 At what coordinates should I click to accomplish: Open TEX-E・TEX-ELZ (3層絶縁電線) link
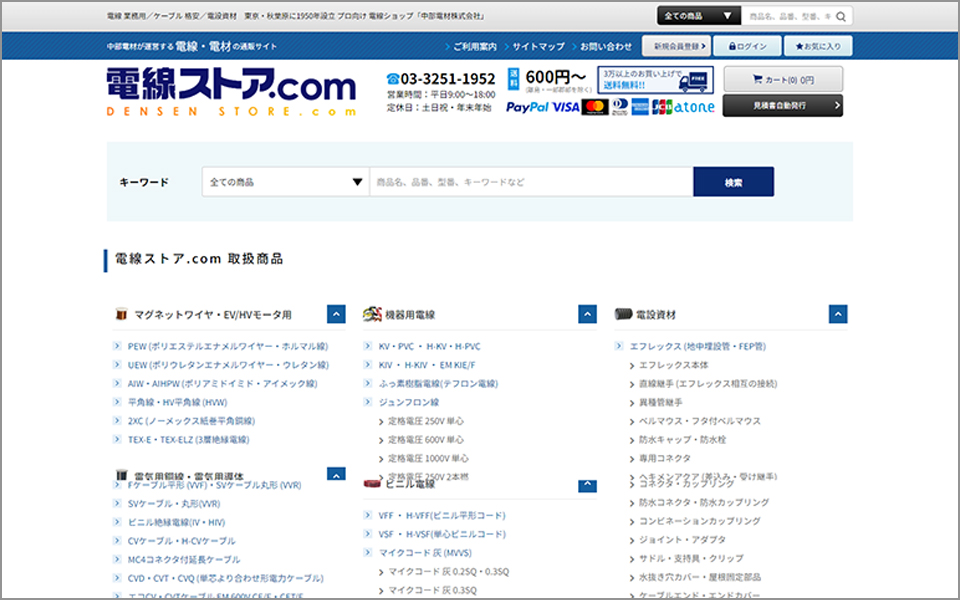click(x=189, y=440)
